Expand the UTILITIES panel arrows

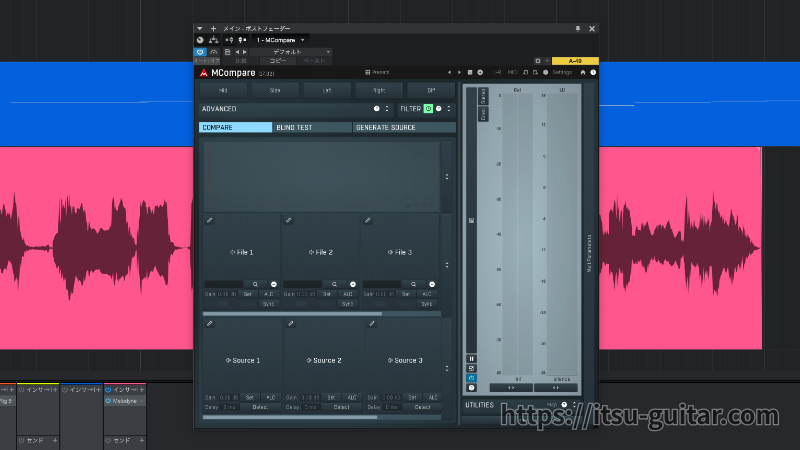pyautogui.click(x=574, y=405)
